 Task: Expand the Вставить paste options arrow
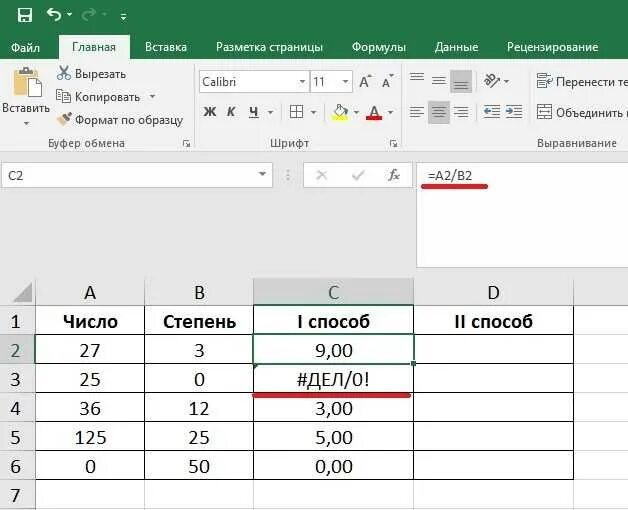tap(26, 123)
